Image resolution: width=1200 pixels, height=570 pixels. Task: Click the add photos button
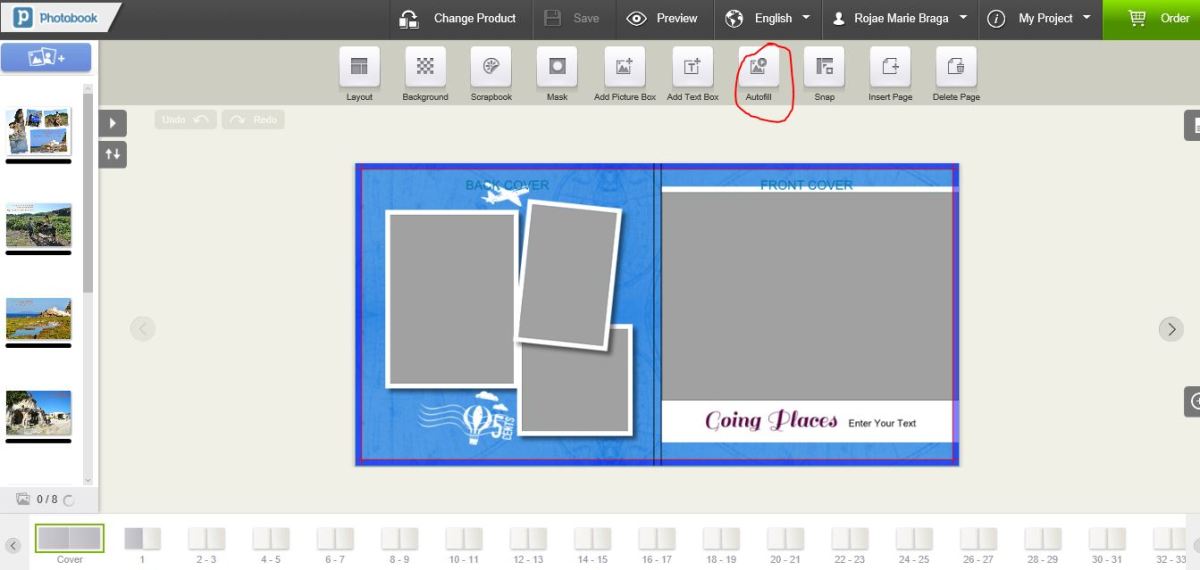(x=46, y=58)
